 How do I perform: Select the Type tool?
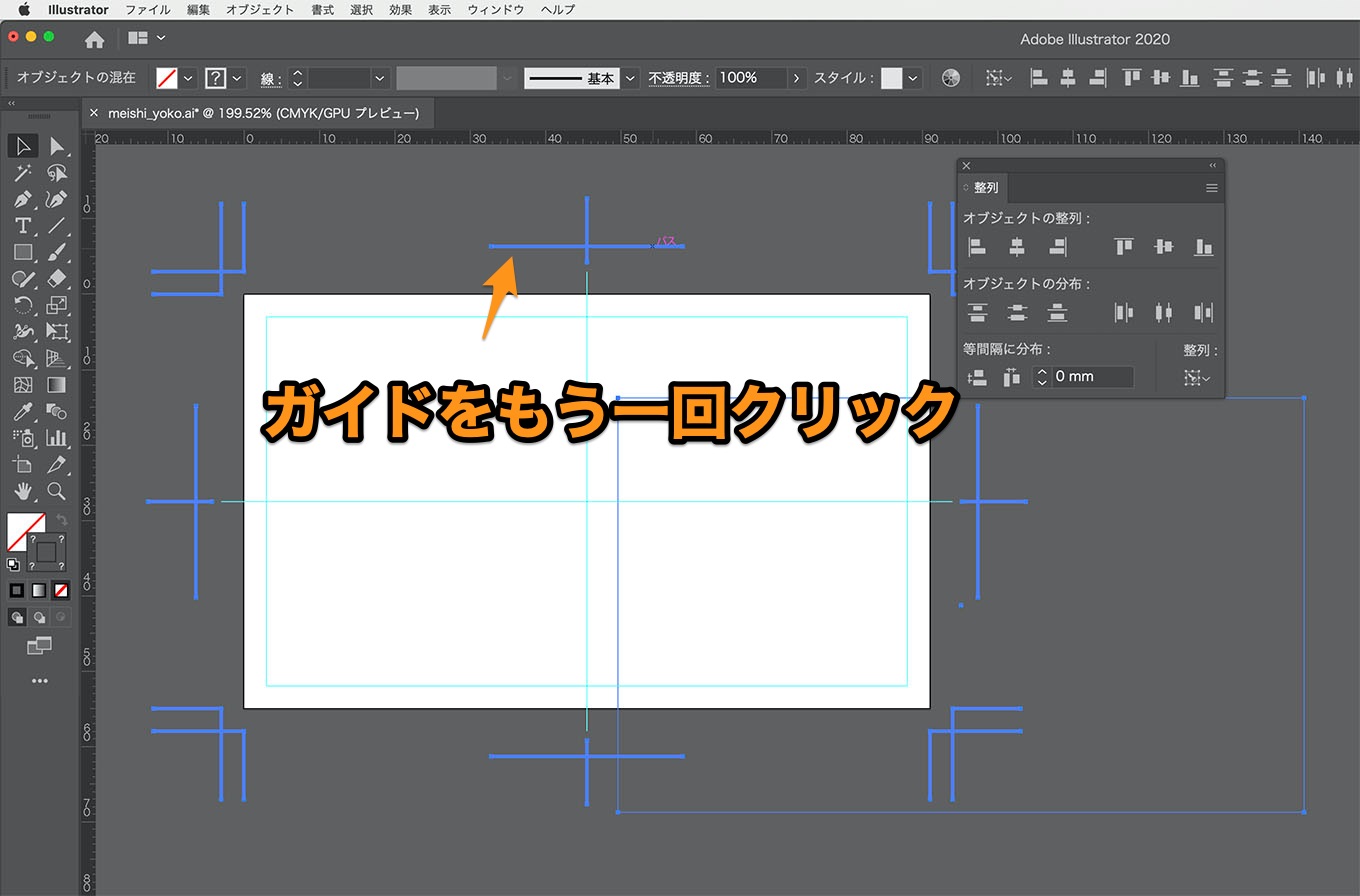tap(23, 226)
